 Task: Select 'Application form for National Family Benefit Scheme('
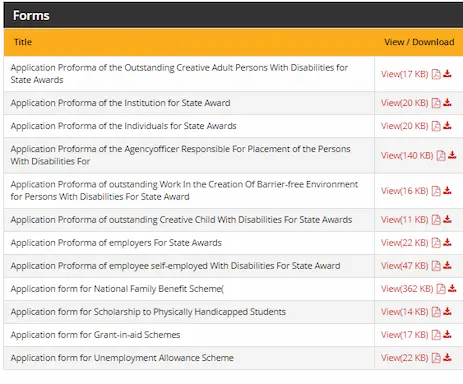click(117, 289)
